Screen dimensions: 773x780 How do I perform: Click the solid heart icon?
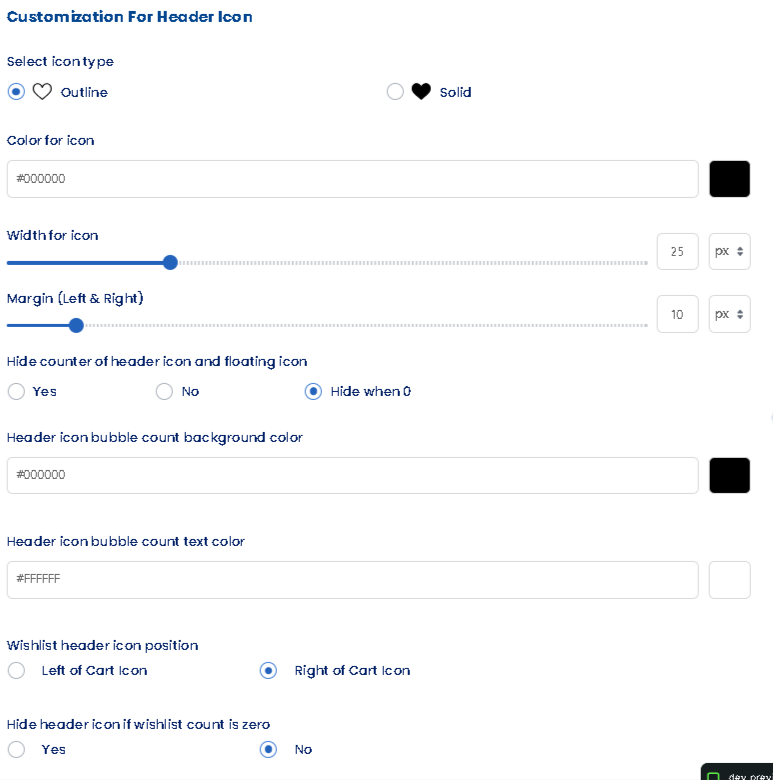(421, 92)
